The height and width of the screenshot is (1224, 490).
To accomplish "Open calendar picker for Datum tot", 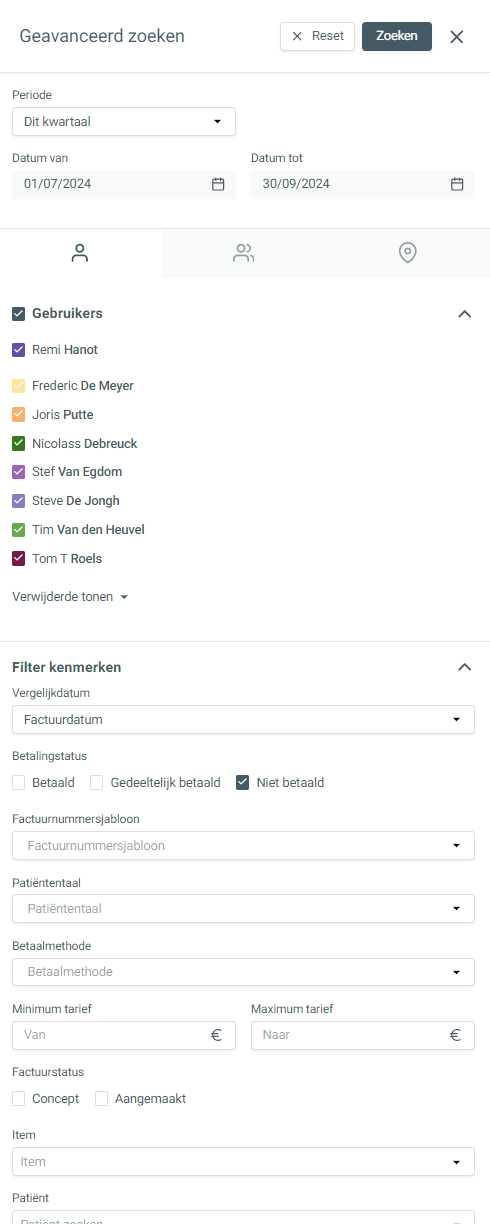I will coord(457,184).
